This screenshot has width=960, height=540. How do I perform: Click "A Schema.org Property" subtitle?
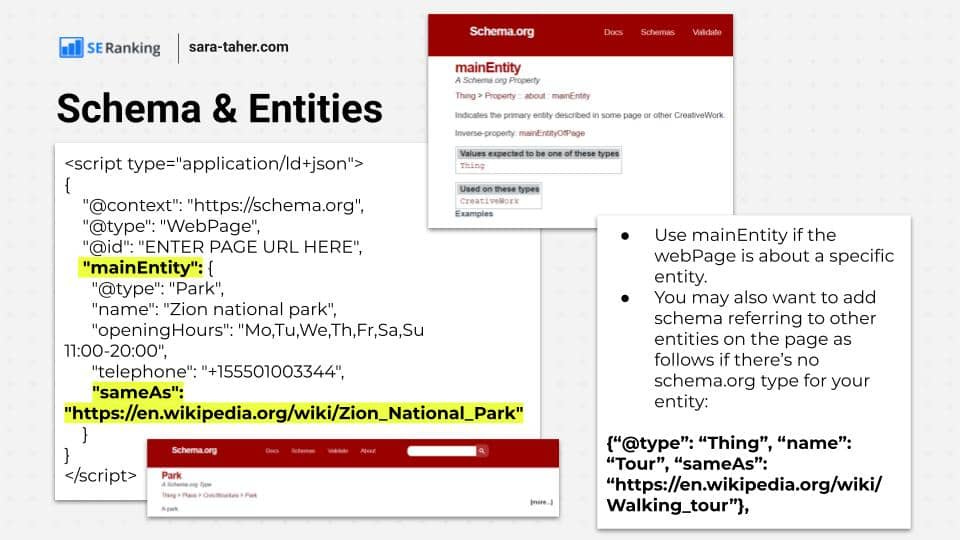tap(497, 80)
